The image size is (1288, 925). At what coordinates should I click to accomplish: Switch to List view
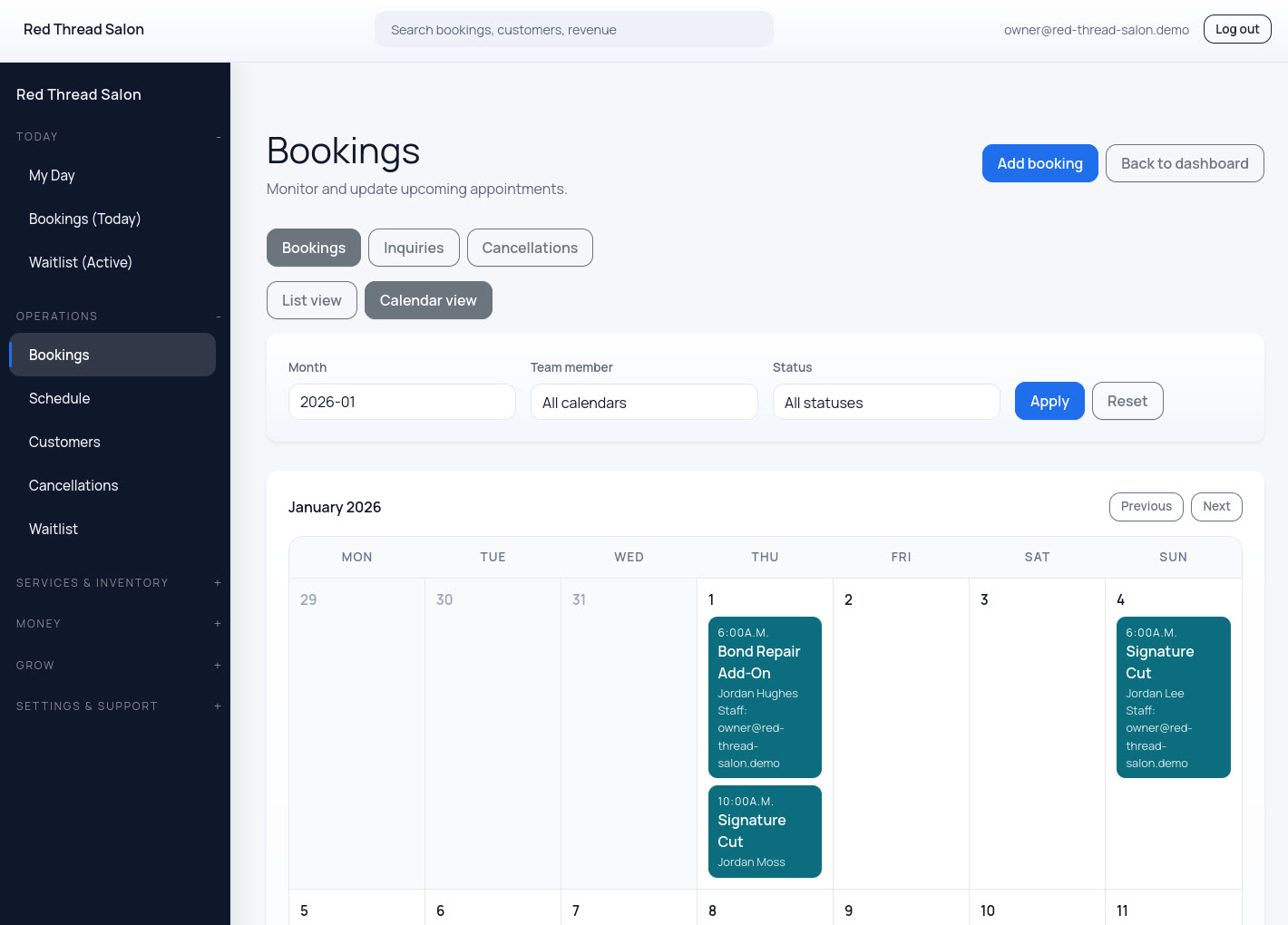tap(311, 300)
